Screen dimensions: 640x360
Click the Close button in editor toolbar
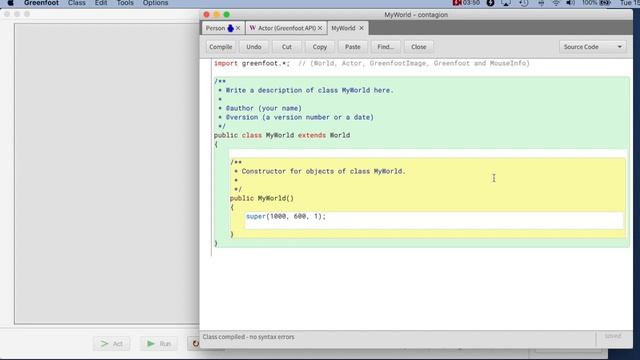tap(418, 47)
